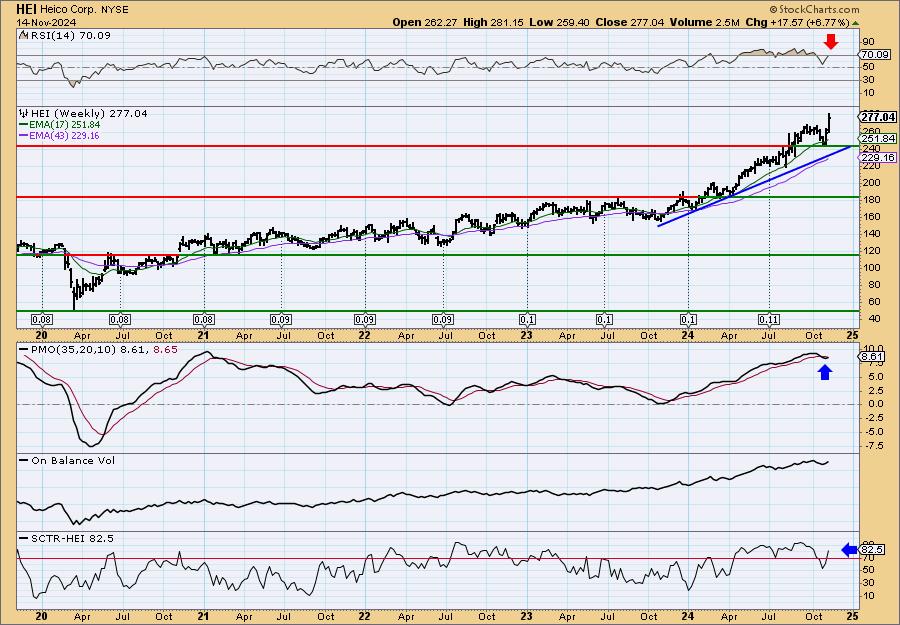Click the On Balance Vol panel label

73,460
